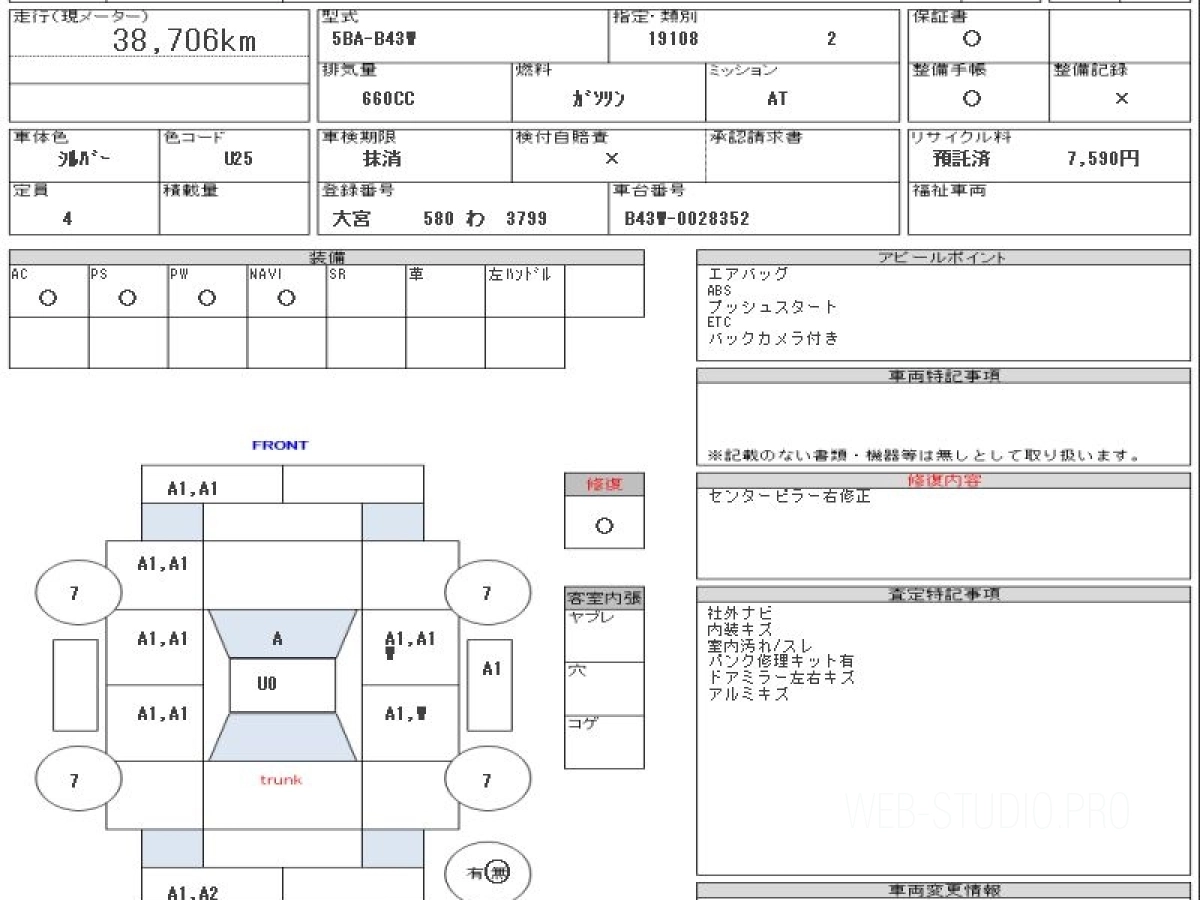Select the バックカメラ付き appeal point line

[x=773, y=338]
